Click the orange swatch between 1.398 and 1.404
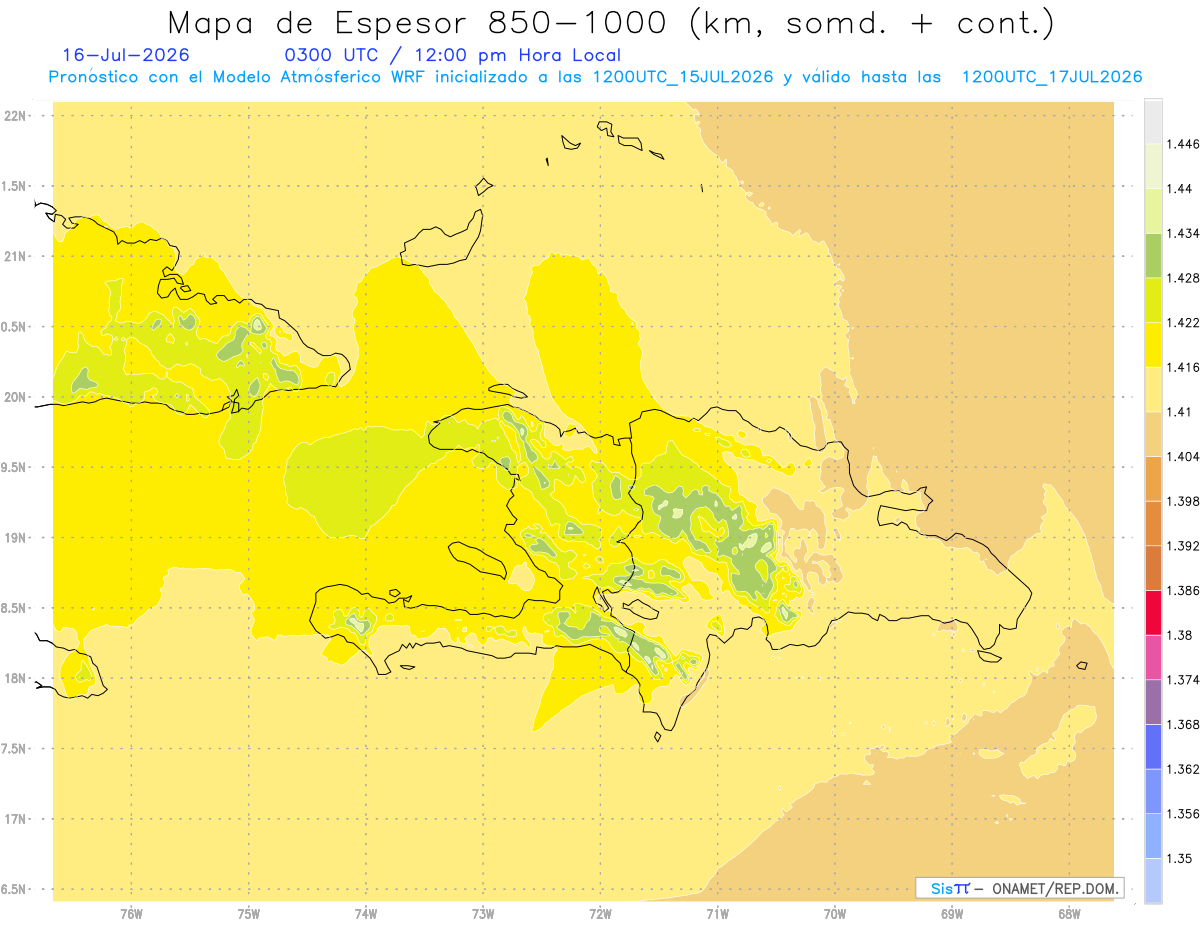This screenshot has width=1200, height=927. tap(1153, 478)
